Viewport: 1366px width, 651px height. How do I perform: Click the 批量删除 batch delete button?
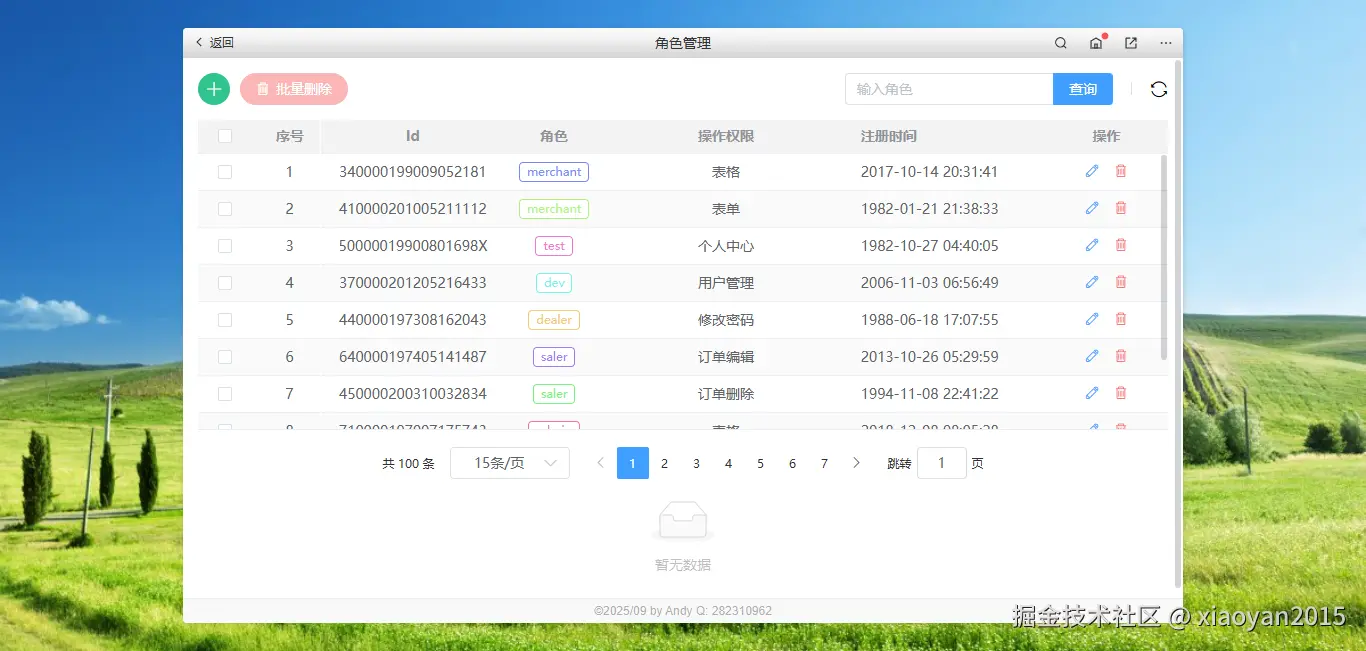pos(294,89)
